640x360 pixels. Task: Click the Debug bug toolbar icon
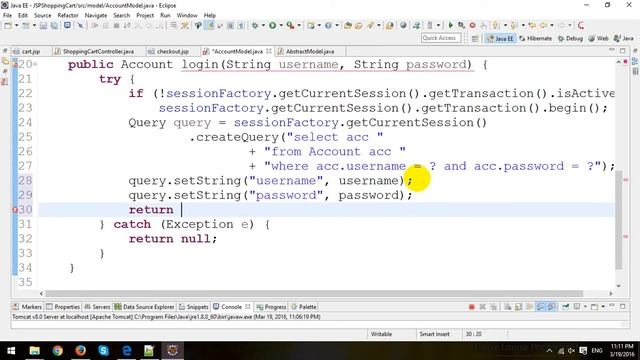pyautogui.click(x=255, y=26)
